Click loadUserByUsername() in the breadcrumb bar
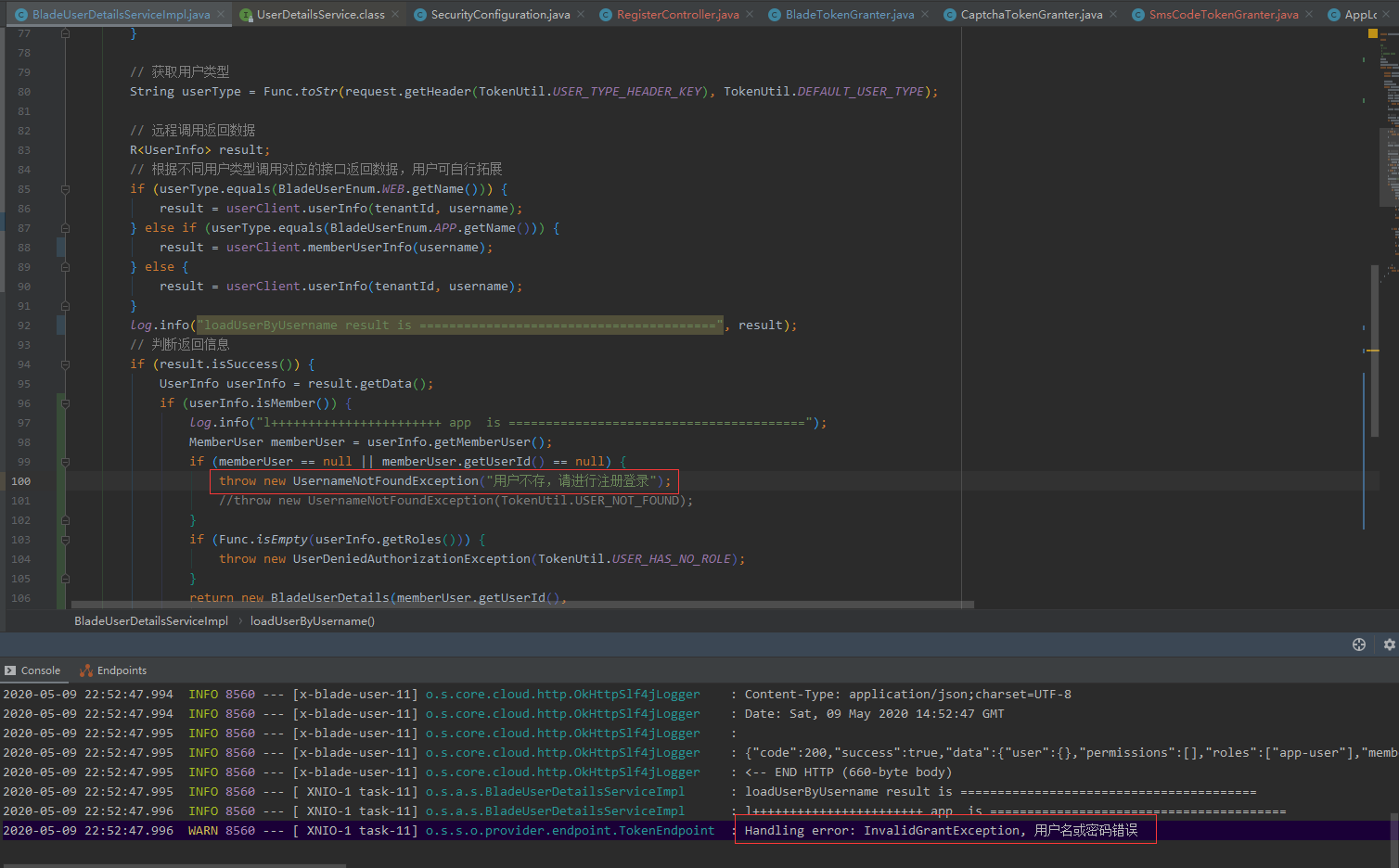The width and height of the screenshot is (1399, 868). tap(313, 621)
